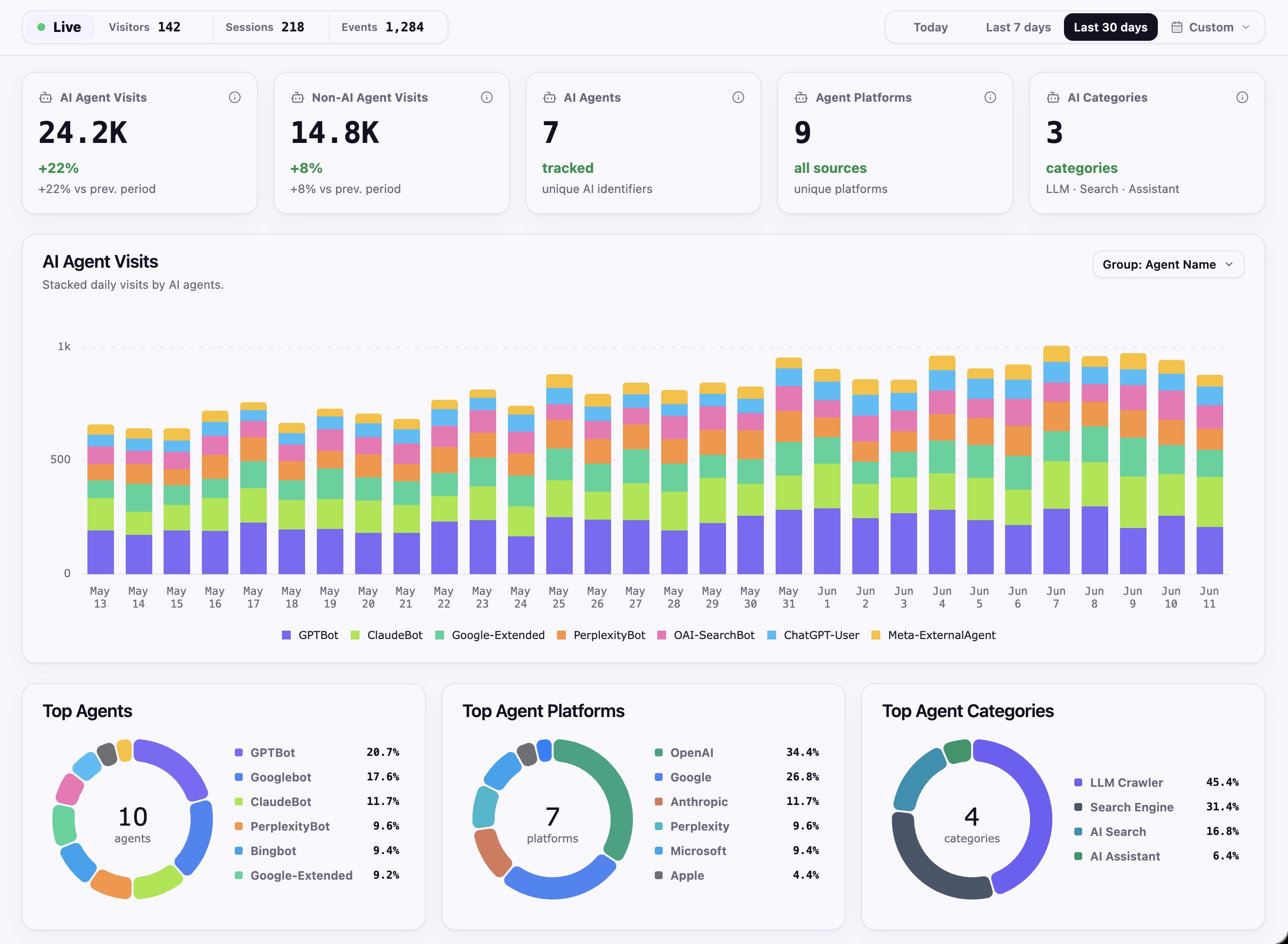Click the GPTBot color swatch in Top Agents

click(x=239, y=752)
